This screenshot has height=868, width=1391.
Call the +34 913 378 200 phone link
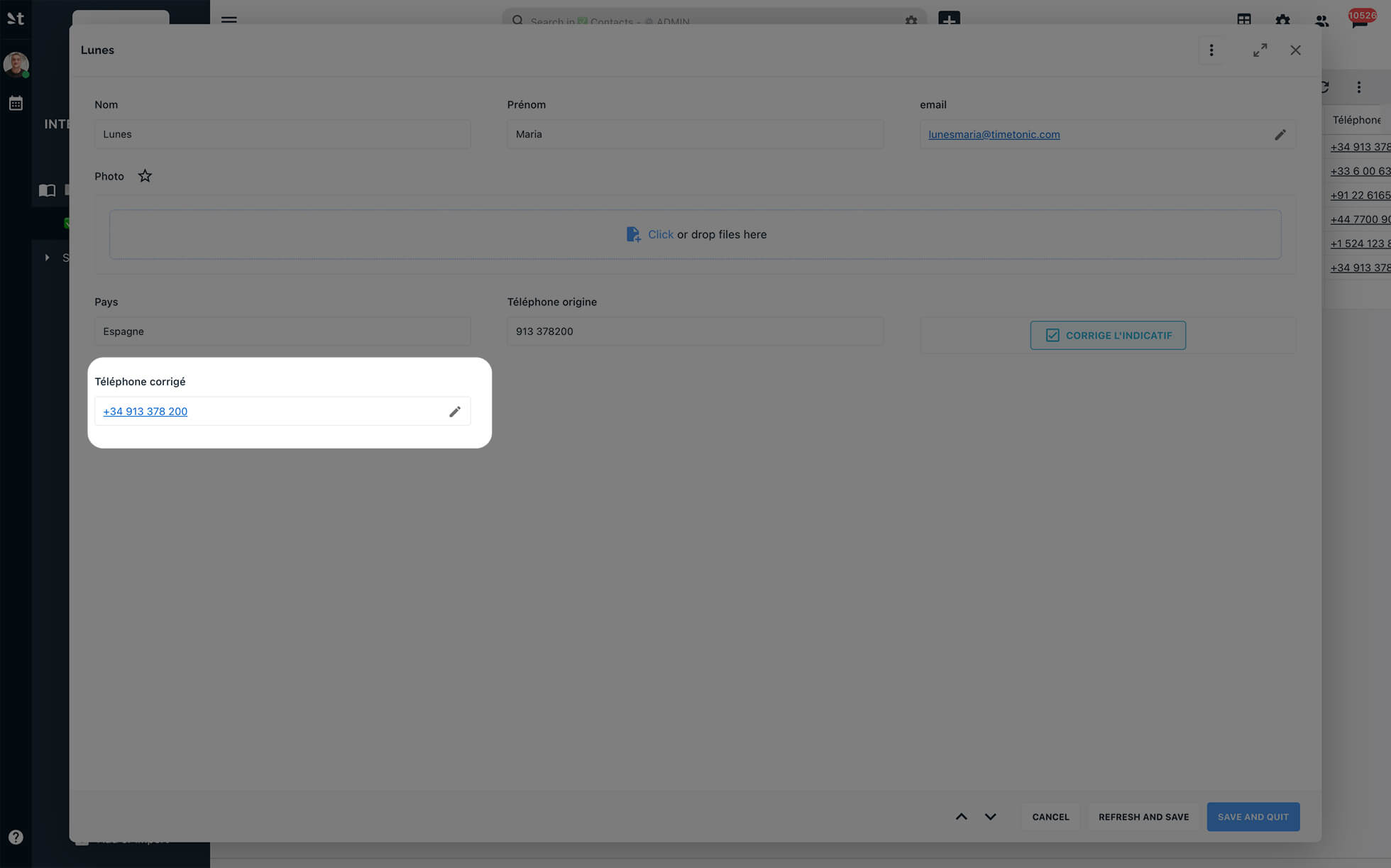[x=145, y=412]
